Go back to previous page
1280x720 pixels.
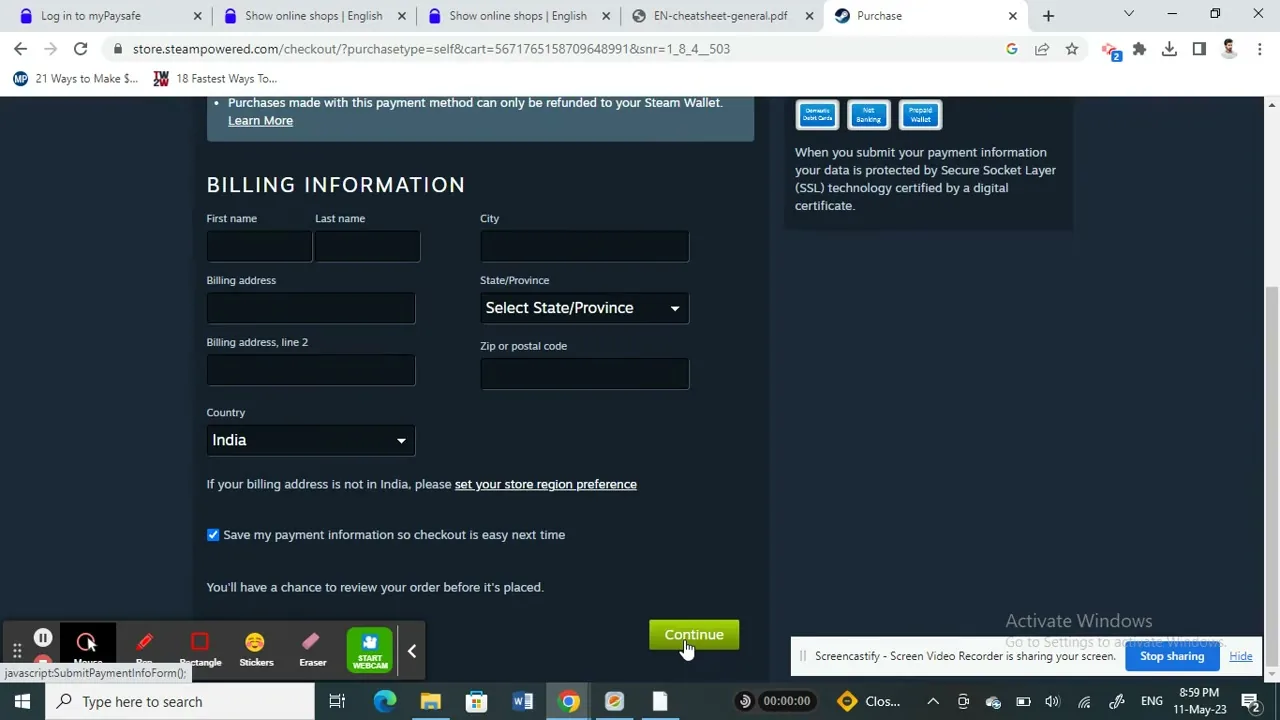point(21,48)
